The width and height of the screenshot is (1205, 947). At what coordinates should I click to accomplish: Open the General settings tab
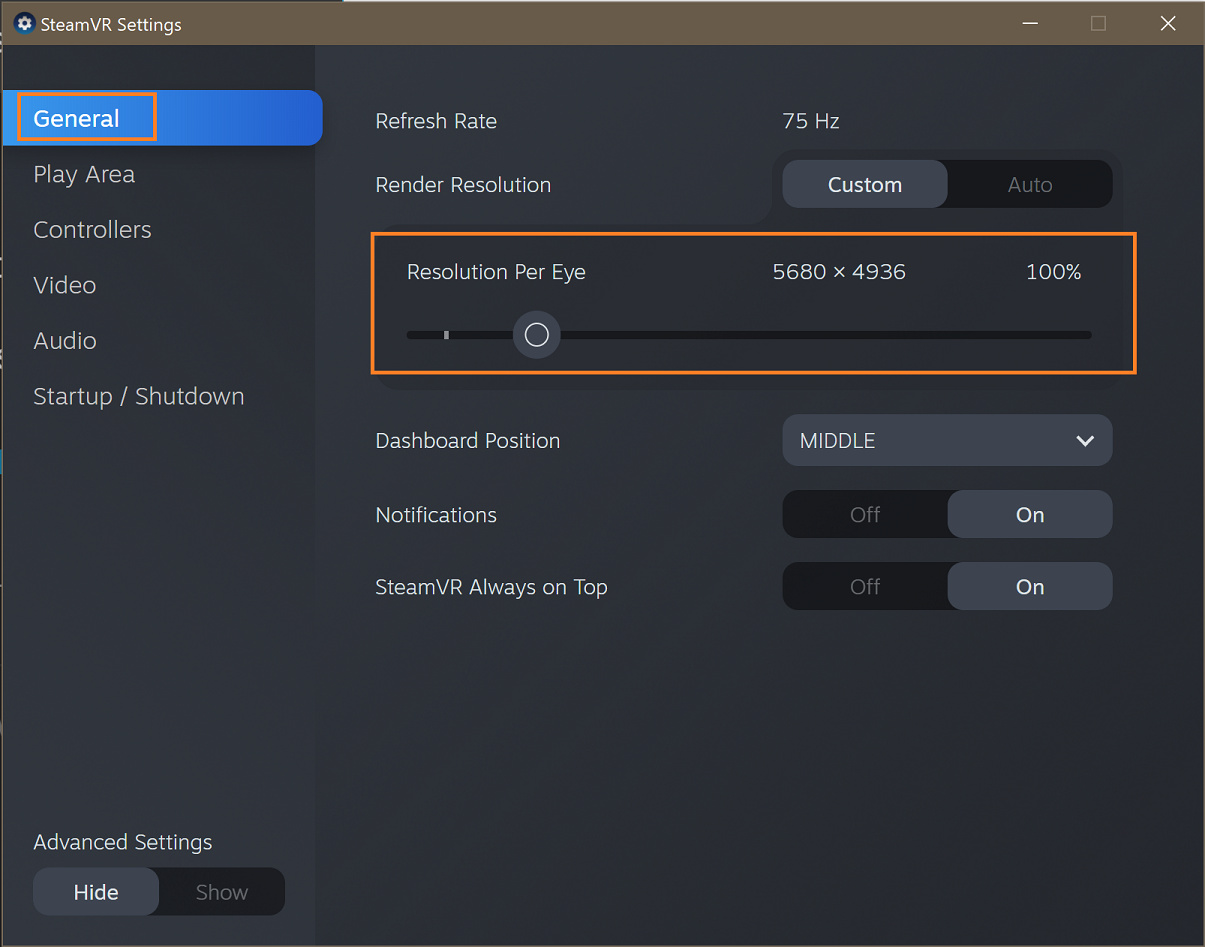pos(162,118)
